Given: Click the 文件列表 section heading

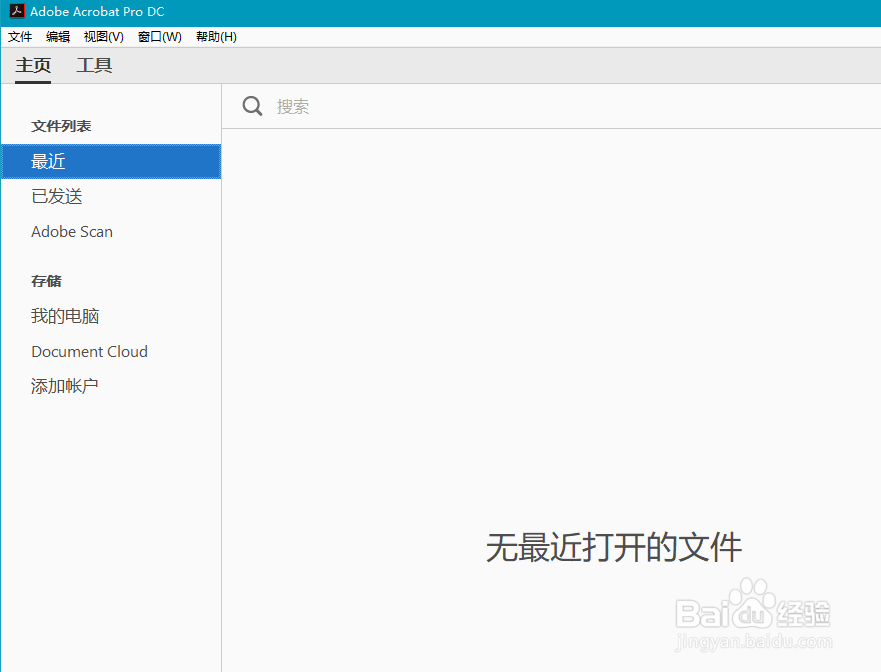Looking at the screenshot, I should (61, 126).
